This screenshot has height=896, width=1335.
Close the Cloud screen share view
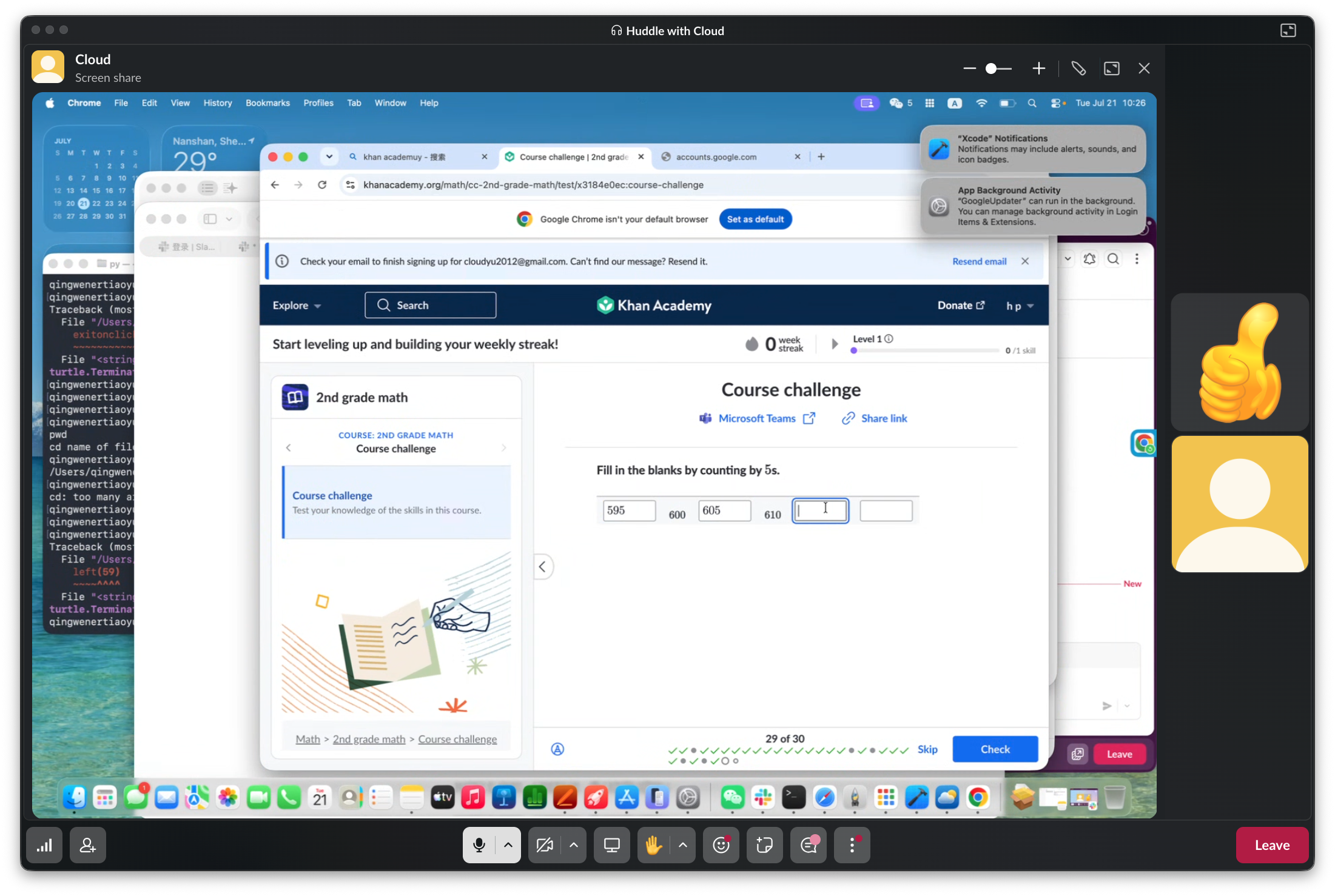pyautogui.click(x=1144, y=69)
